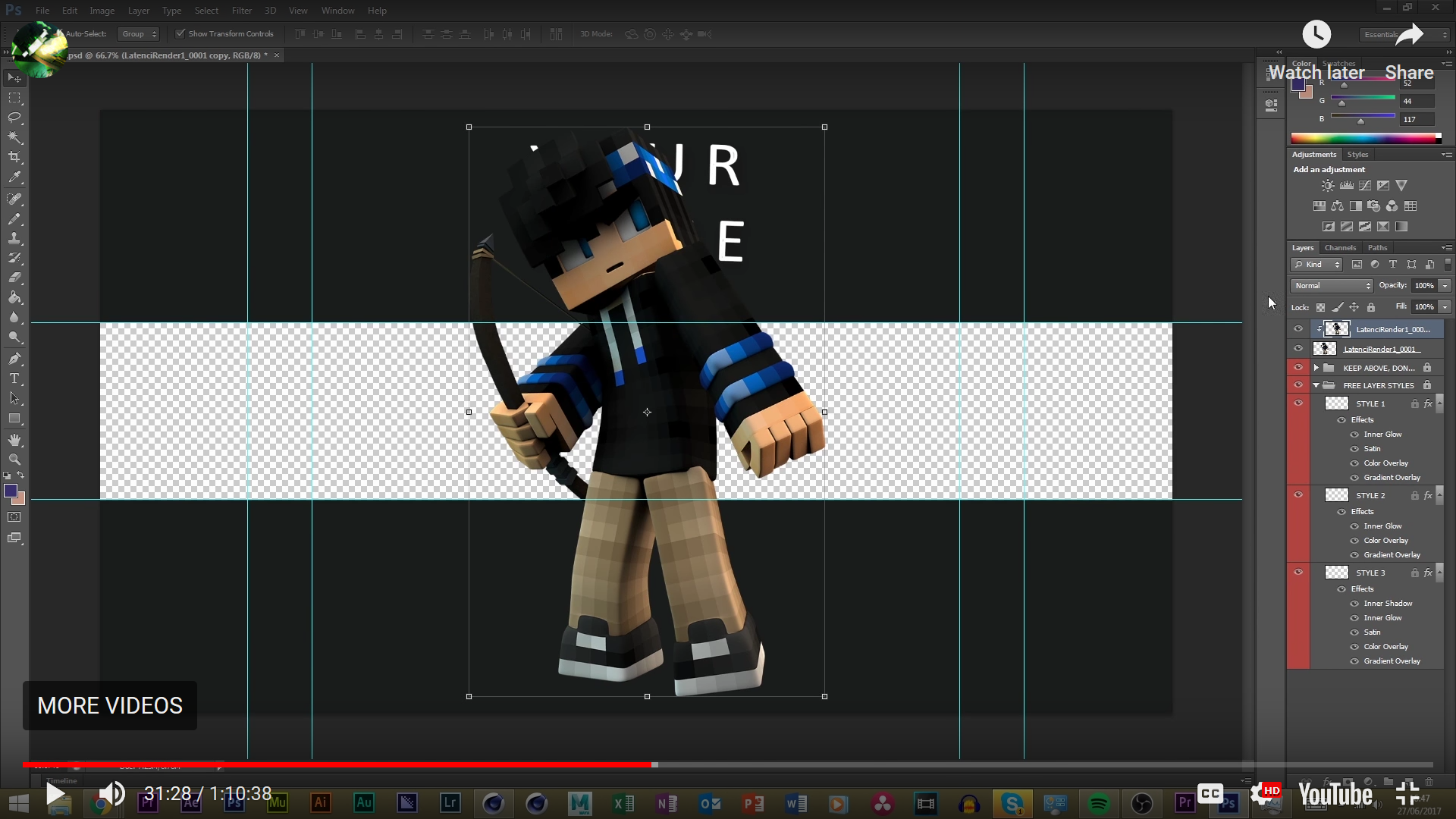Add a Photo Filter adjustment
1456x819 pixels.
[1373, 206]
